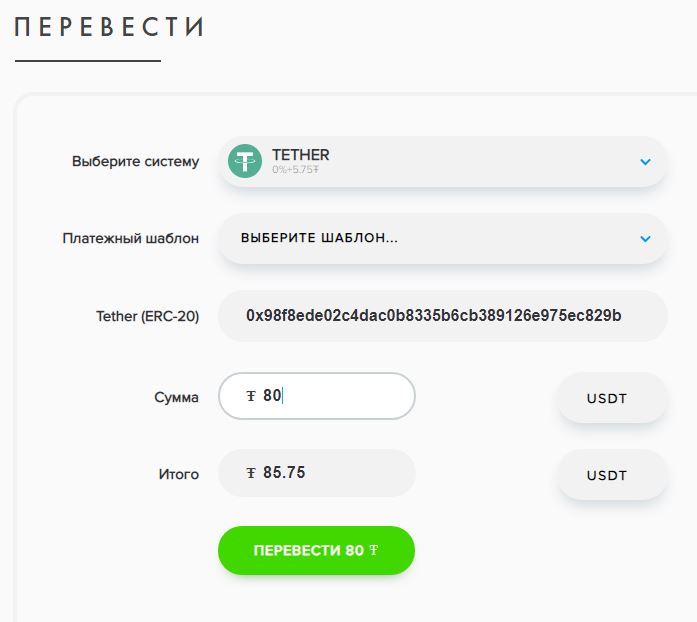Open the TETHER payment system dropdown
This screenshot has width=697, height=622.
click(442, 161)
